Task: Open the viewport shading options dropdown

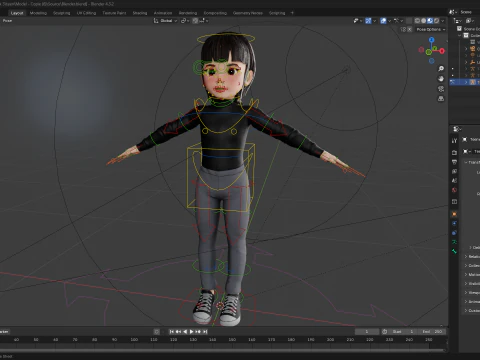Action: tap(443, 21)
